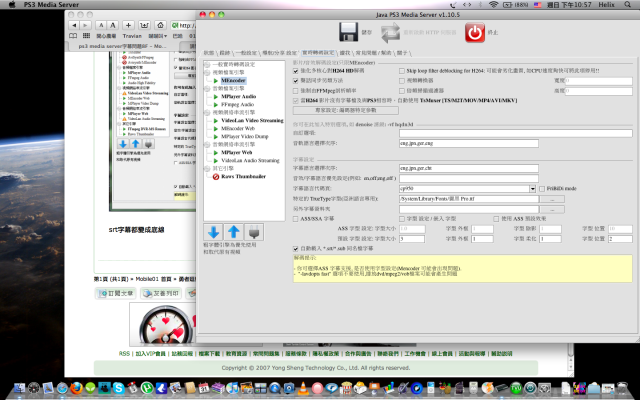
Task: Click the RSS link in page footer
Action: (124, 353)
